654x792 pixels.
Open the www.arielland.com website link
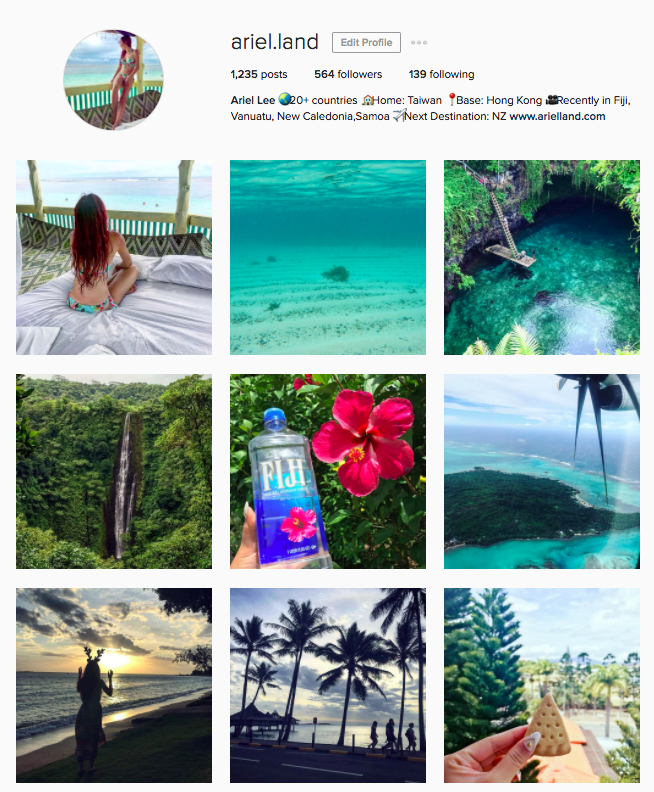557,116
